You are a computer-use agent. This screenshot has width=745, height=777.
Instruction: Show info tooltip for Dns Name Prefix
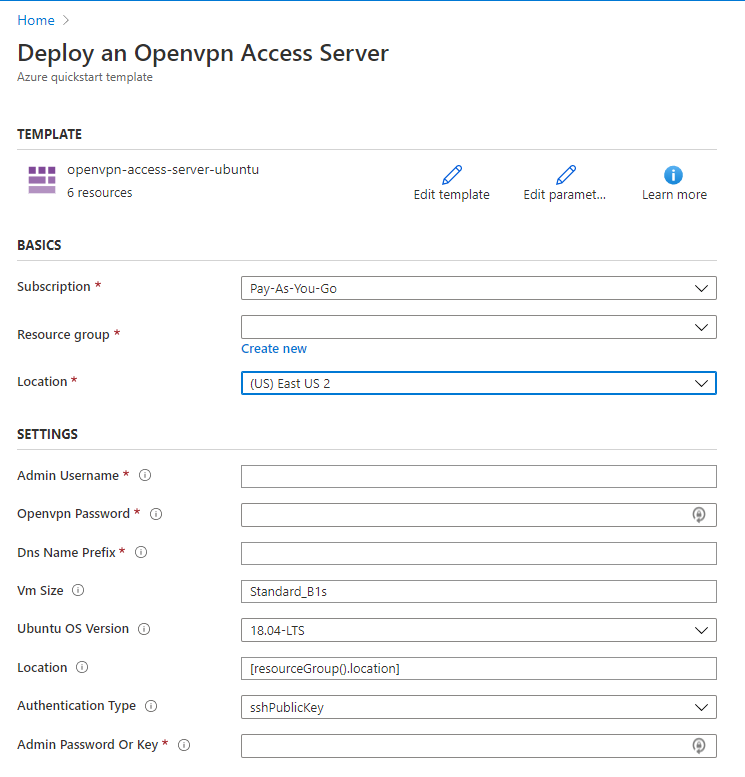click(x=141, y=552)
